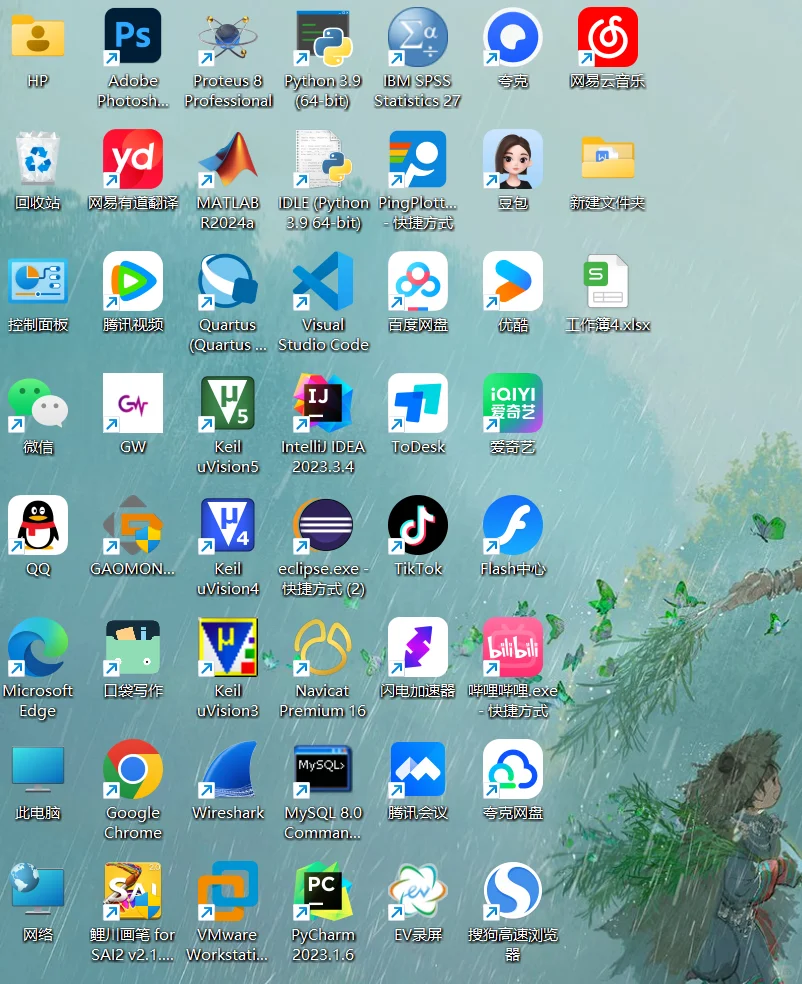Open 鲤川画笔 for SAI2 shortcut
The width and height of the screenshot is (802, 984).
[x=132, y=891]
